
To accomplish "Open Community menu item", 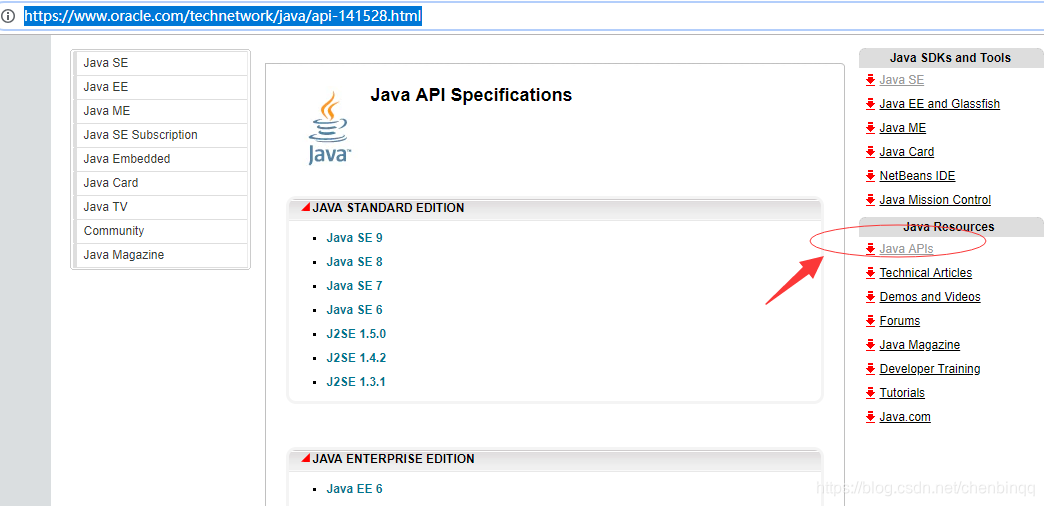I will [x=160, y=231].
